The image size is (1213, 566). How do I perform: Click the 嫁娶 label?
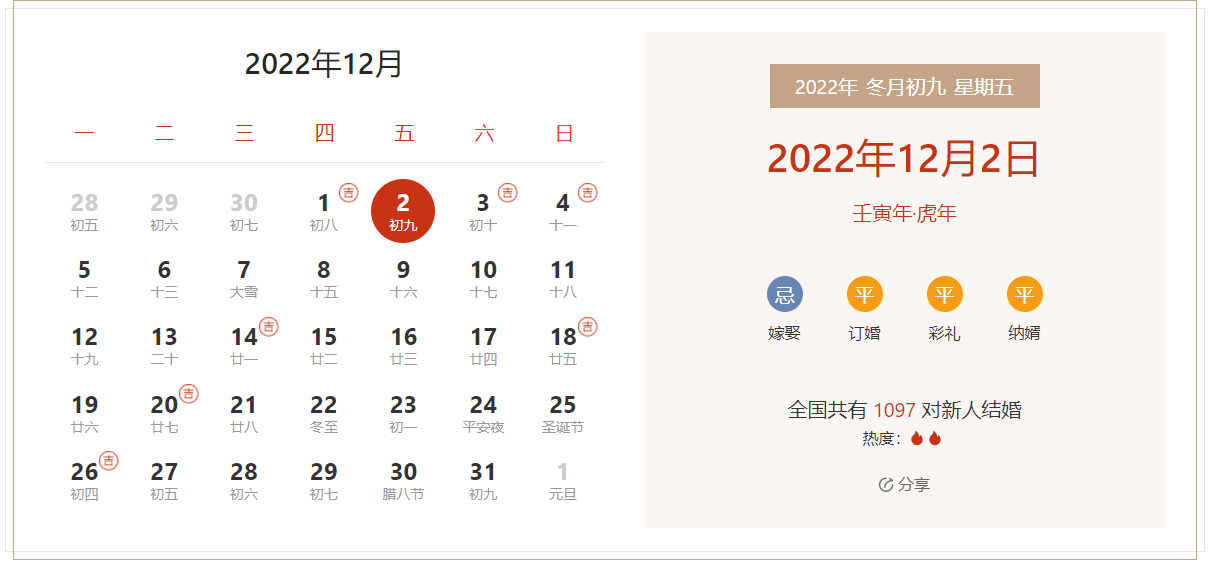[x=785, y=333]
